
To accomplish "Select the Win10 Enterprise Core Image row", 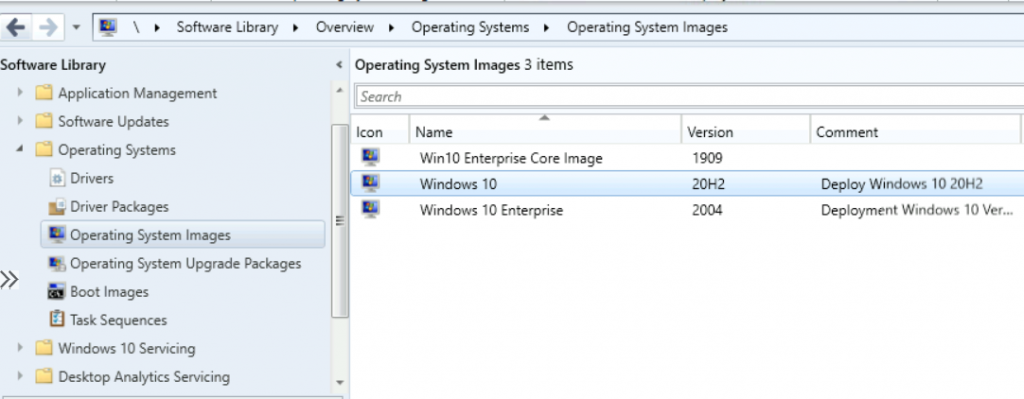I will 687,158.
